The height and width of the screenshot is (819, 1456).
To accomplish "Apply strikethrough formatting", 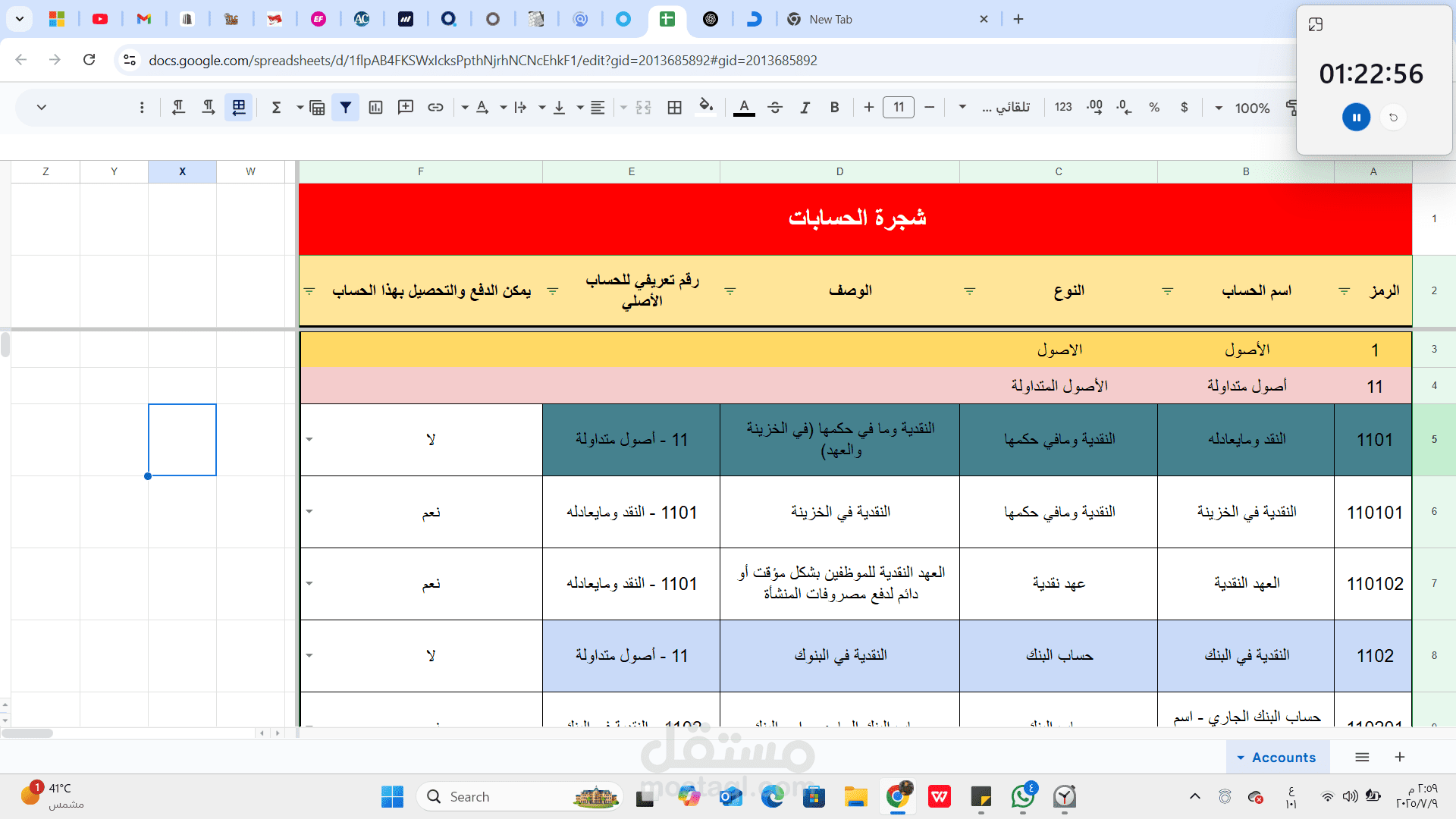I will click(x=775, y=107).
